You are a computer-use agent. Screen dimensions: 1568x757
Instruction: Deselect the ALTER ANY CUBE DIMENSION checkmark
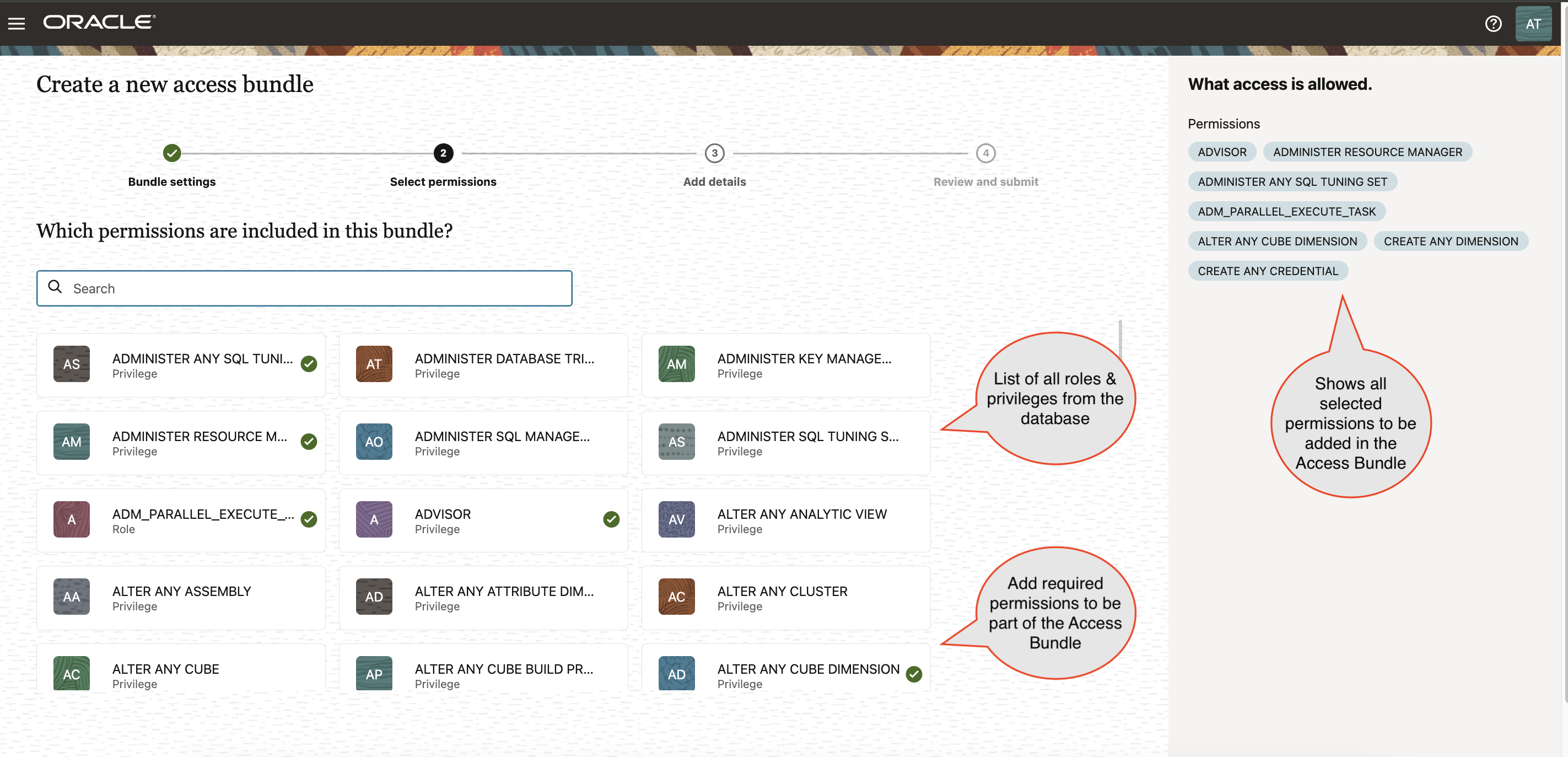click(913, 674)
